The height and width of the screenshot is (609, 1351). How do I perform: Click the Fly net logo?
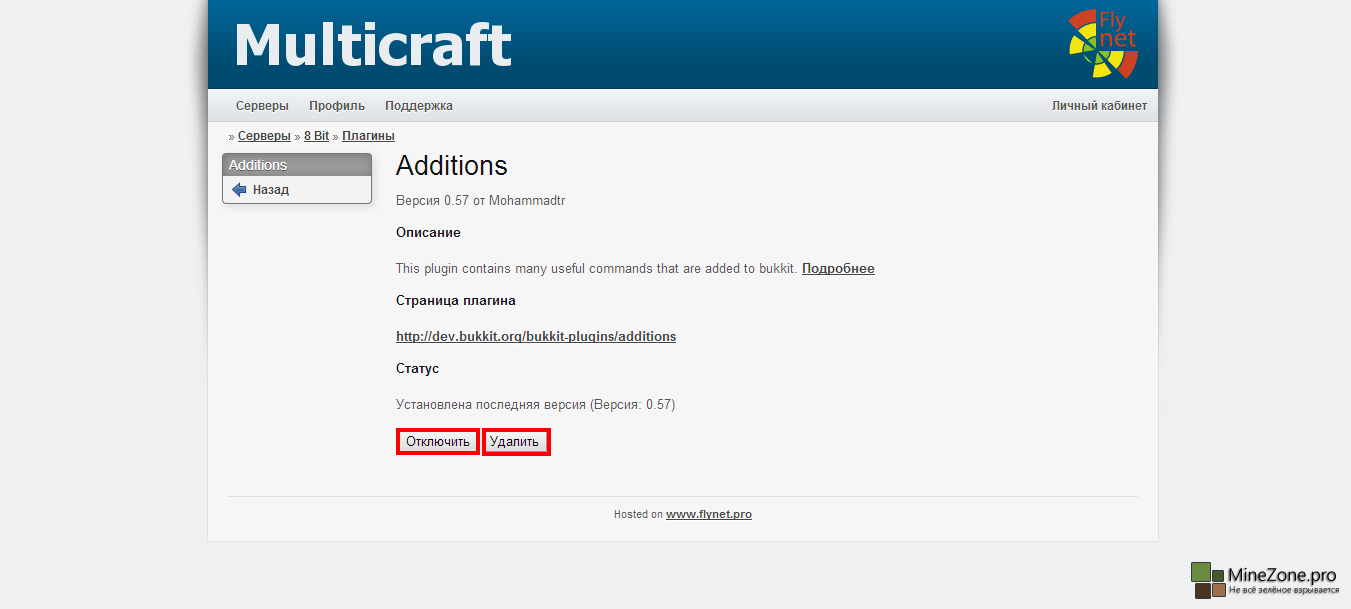coord(1103,44)
